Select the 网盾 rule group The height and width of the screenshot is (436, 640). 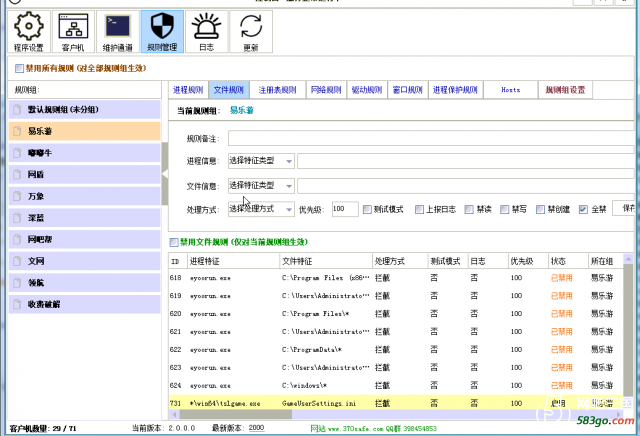click(84, 174)
